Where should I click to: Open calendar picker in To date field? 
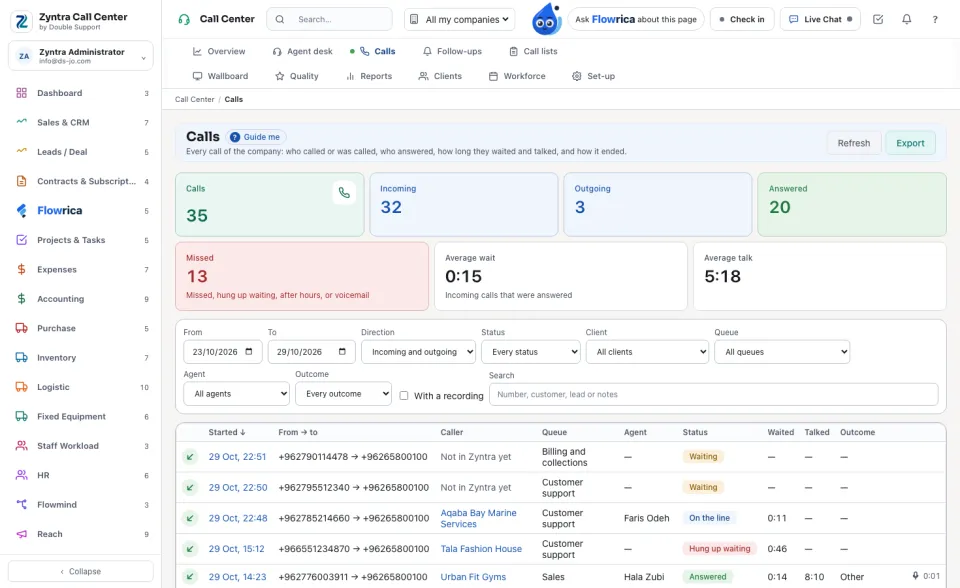[x=342, y=352]
